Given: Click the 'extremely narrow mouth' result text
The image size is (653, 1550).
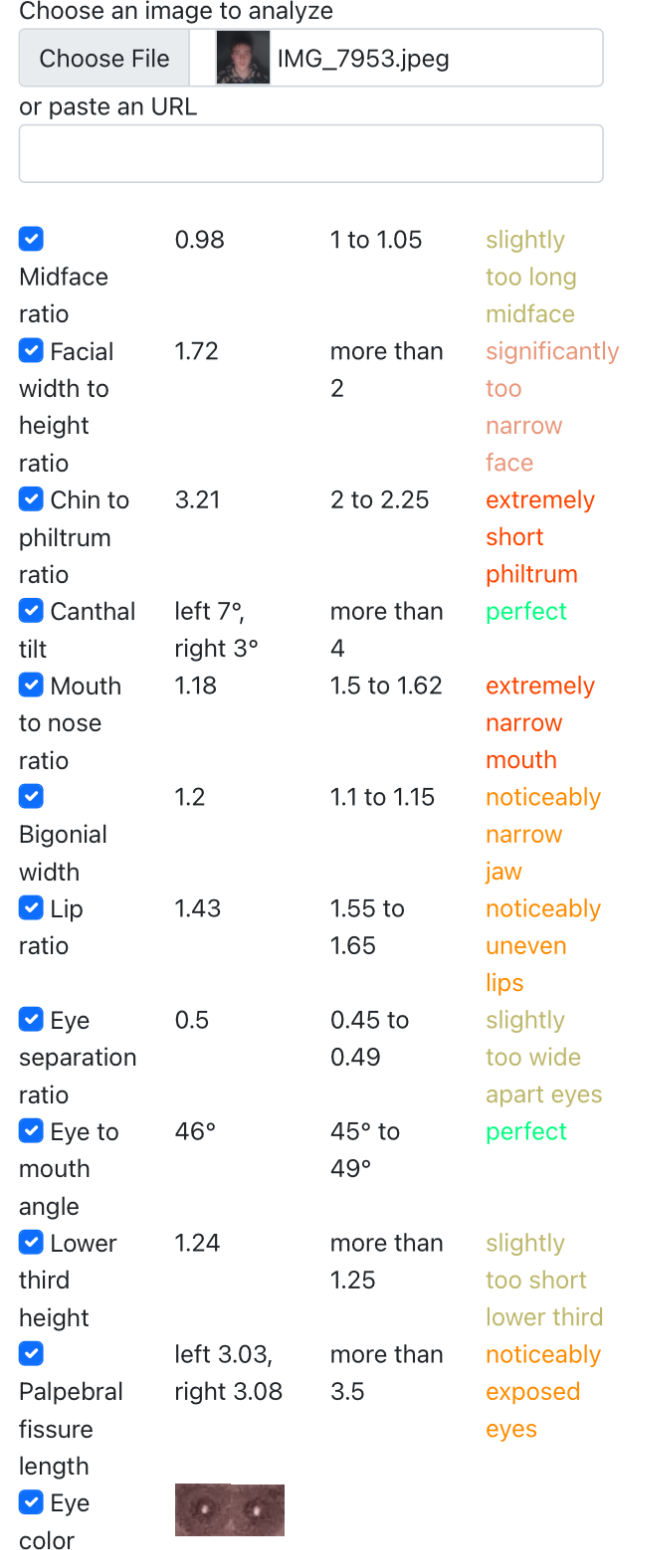Looking at the screenshot, I should click(x=540, y=723).
